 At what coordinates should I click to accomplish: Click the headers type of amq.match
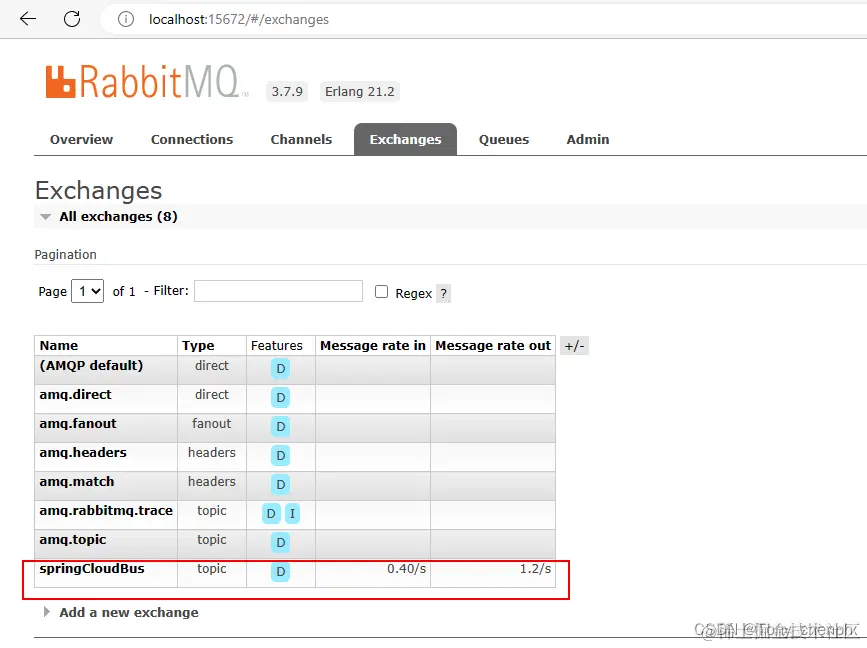[x=212, y=482]
